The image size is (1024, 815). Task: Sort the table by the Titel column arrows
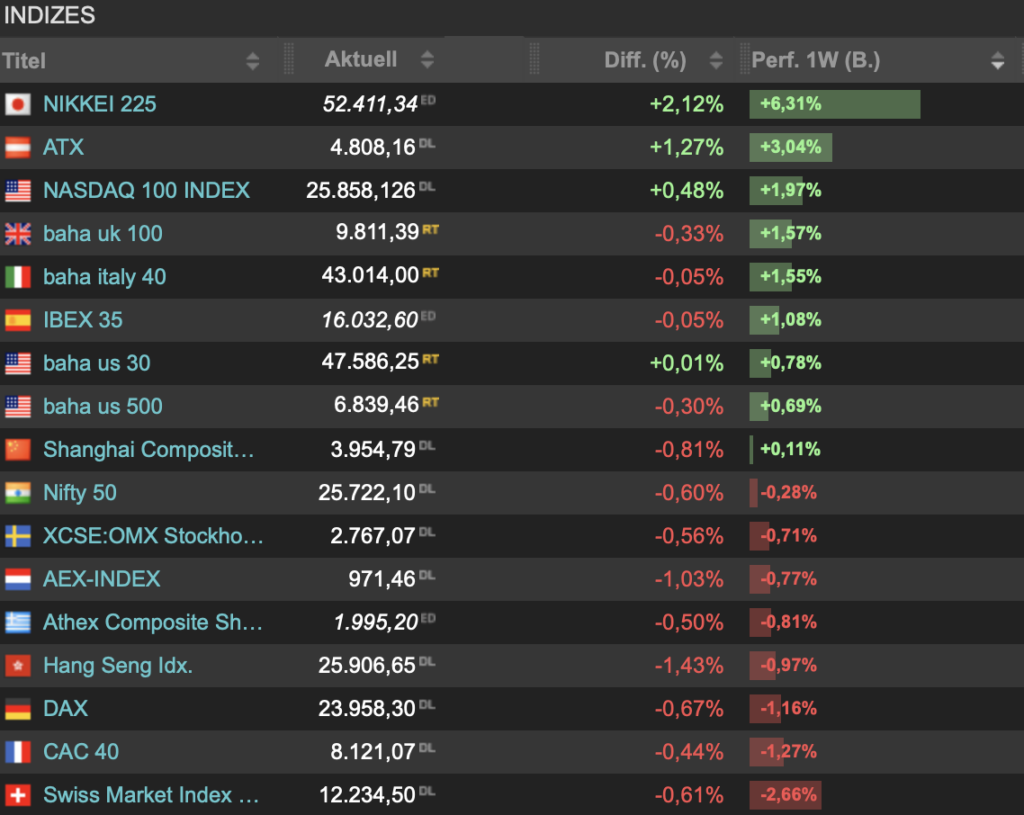click(x=252, y=61)
